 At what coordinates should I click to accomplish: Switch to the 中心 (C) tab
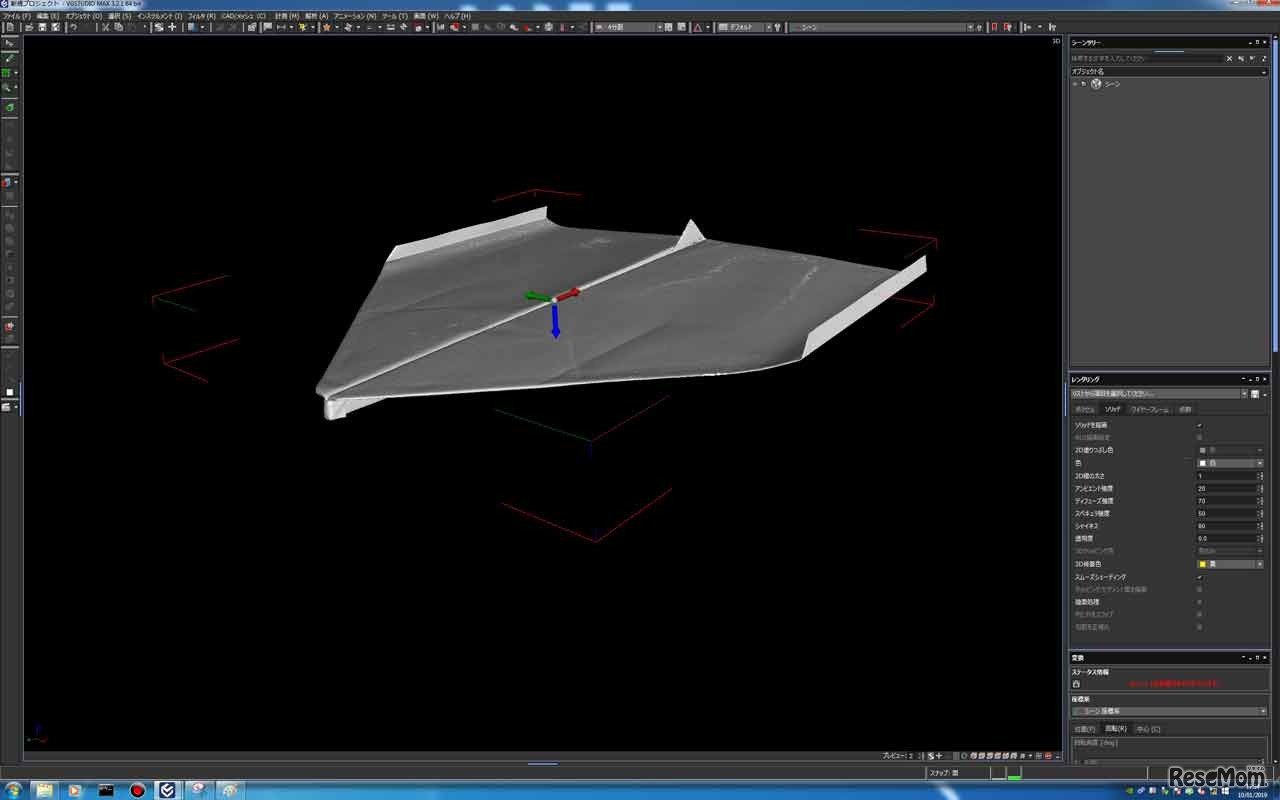pos(1148,729)
